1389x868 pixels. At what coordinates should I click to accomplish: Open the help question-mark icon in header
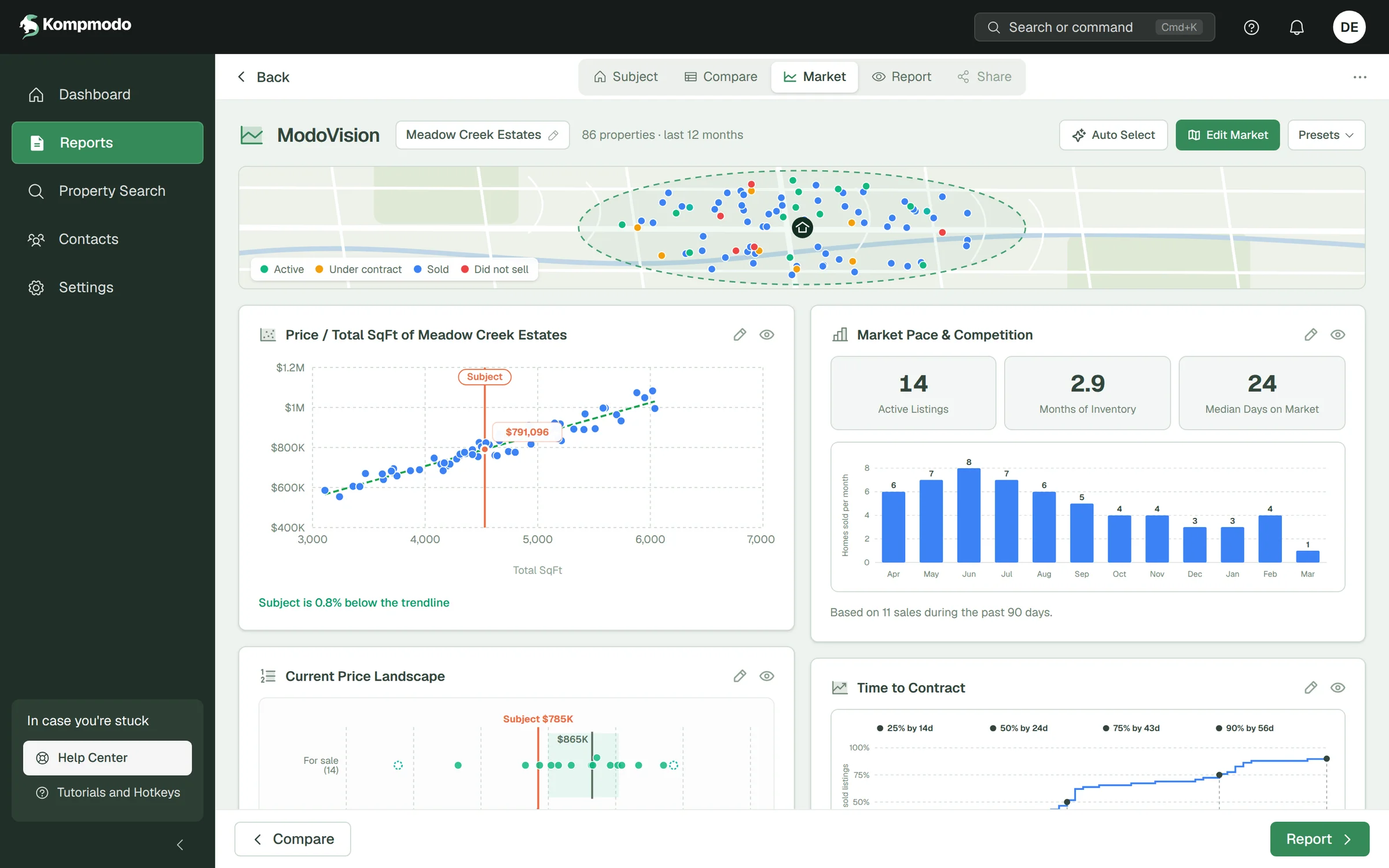click(x=1251, y=27)
